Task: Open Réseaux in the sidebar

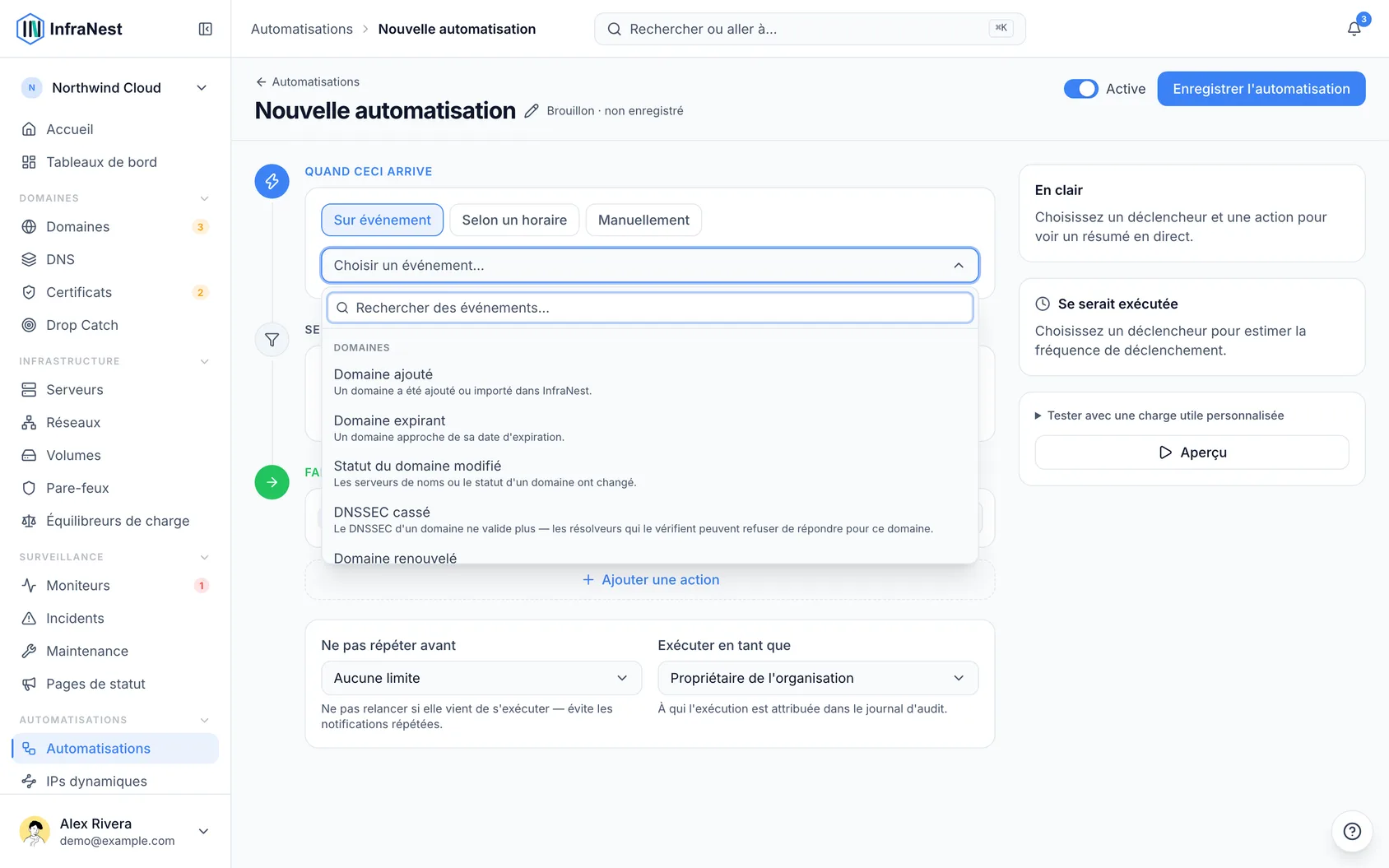Action: (115, 422)
